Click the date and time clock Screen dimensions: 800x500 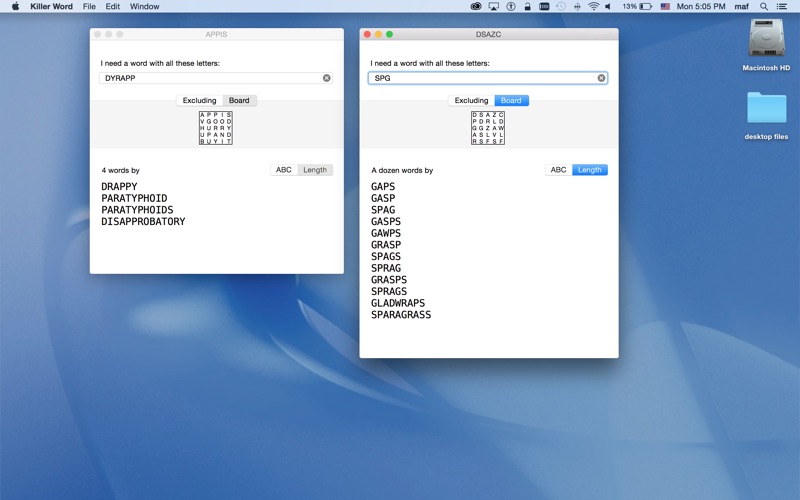(x=701, y=6)
